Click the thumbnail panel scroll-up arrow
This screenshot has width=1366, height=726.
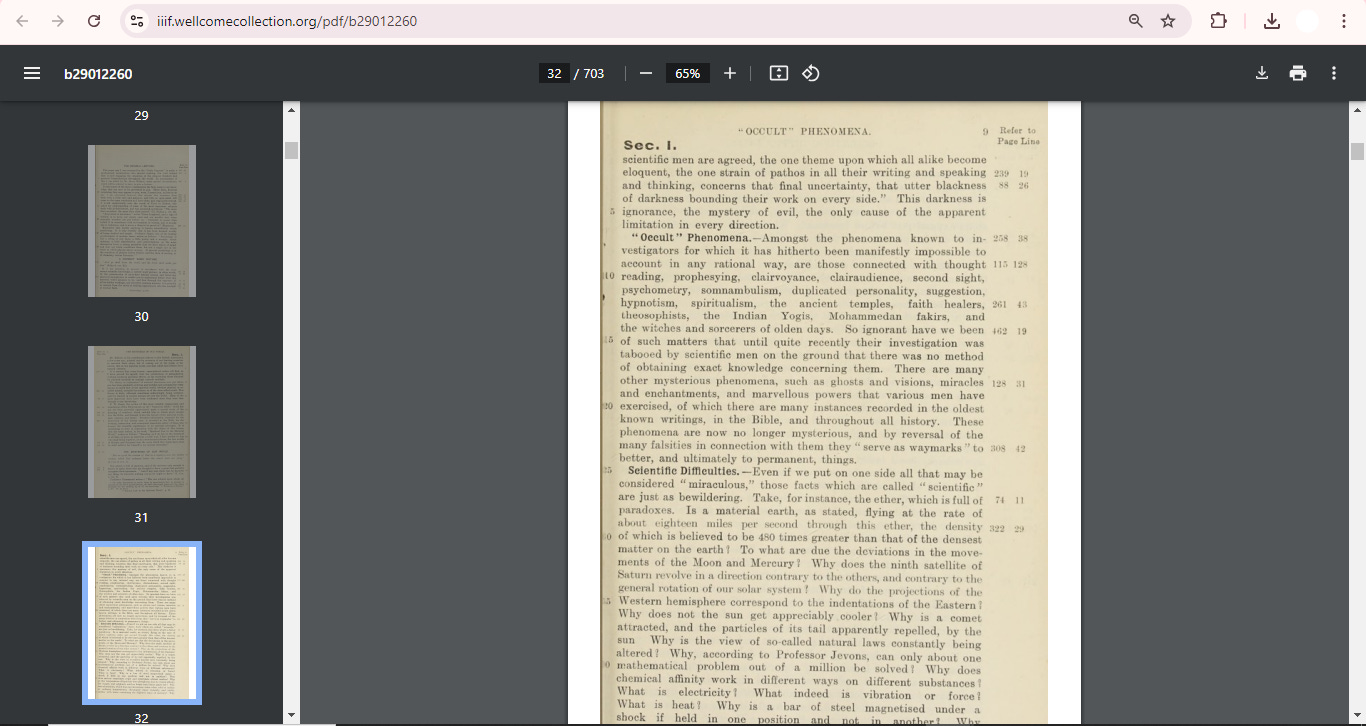[x=291, y=110]
